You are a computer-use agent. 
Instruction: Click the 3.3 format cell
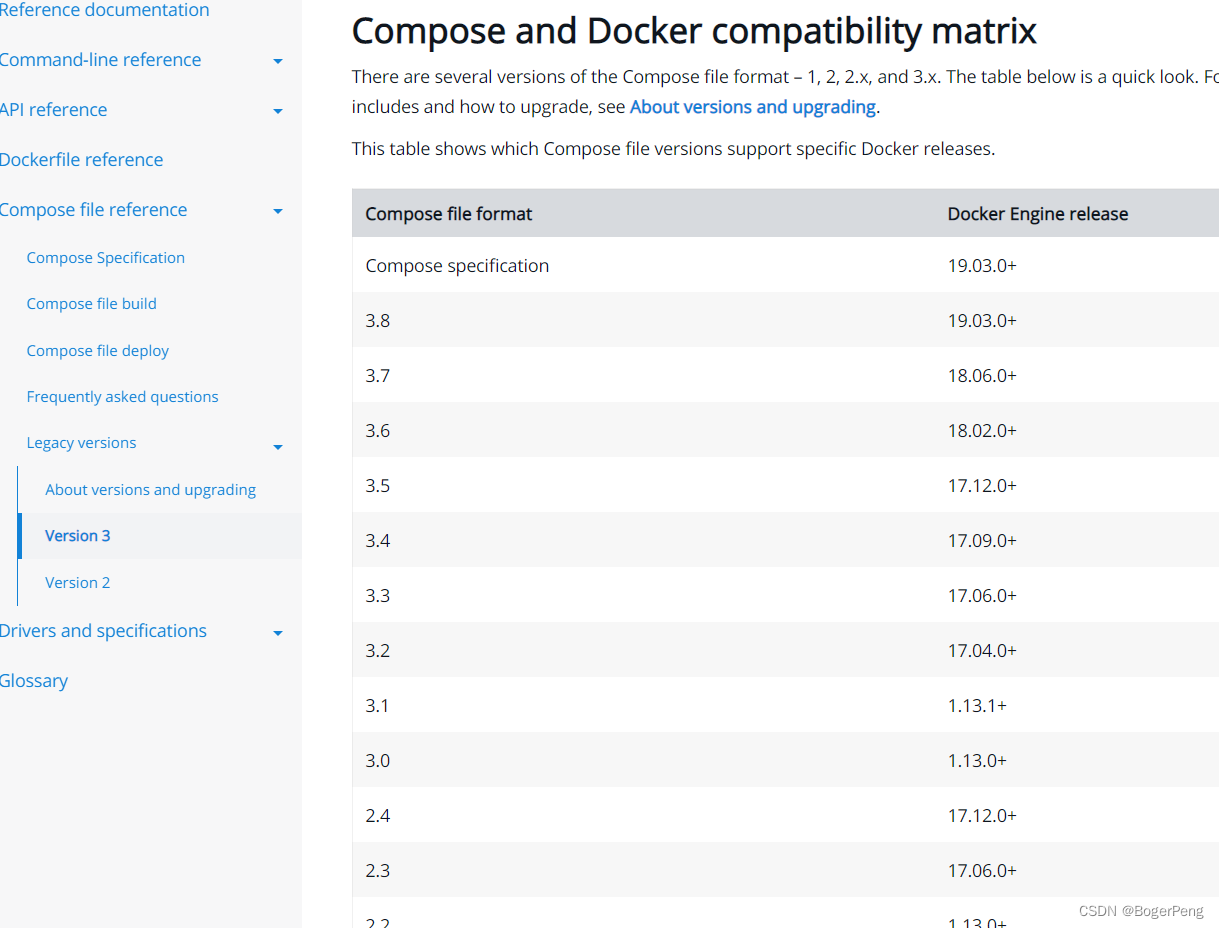377,596
